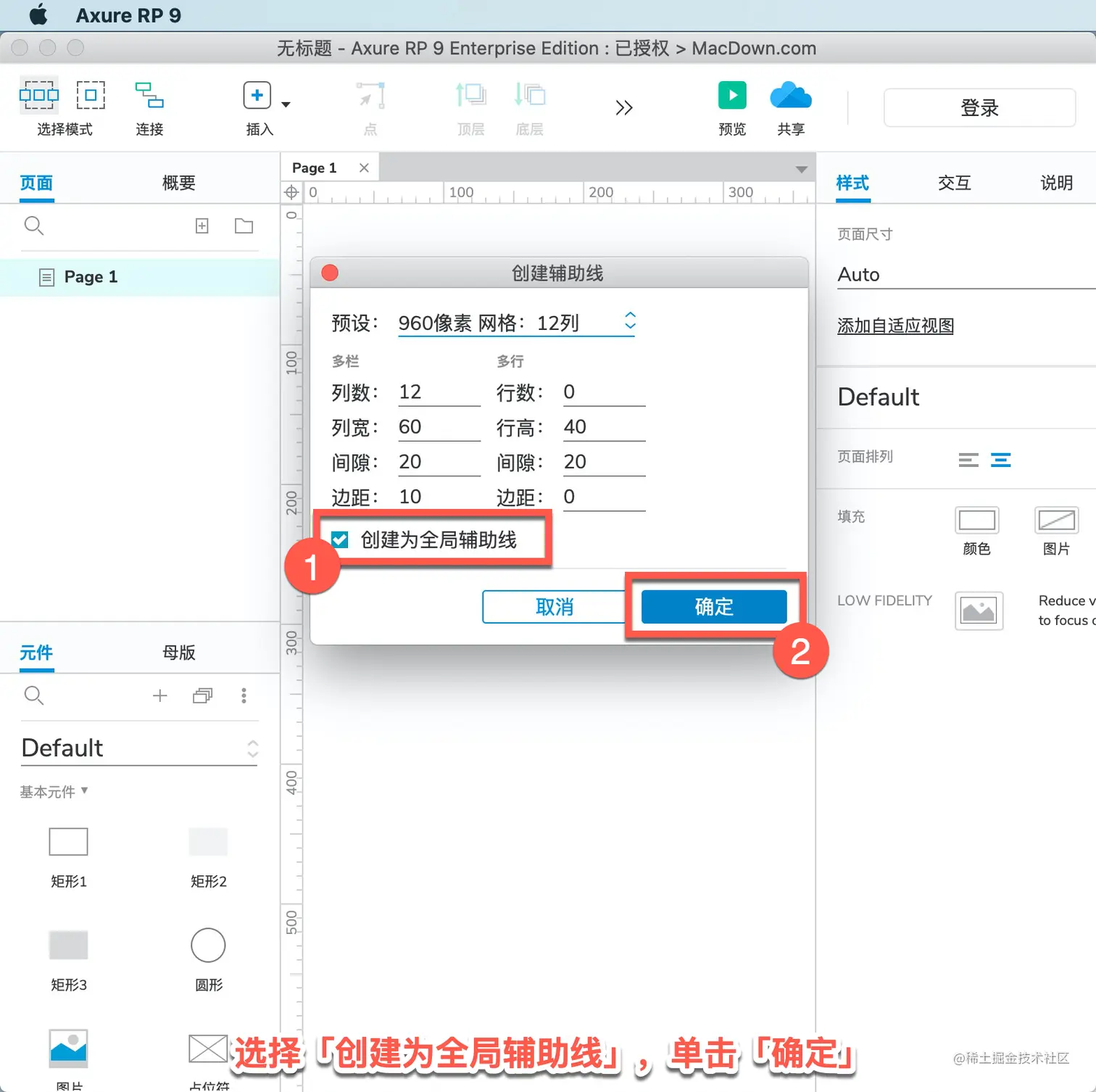This screenshot has width=1096, height=1092.
Task: Select the 矩形2 widget
Action: click(x=208, y=842)
